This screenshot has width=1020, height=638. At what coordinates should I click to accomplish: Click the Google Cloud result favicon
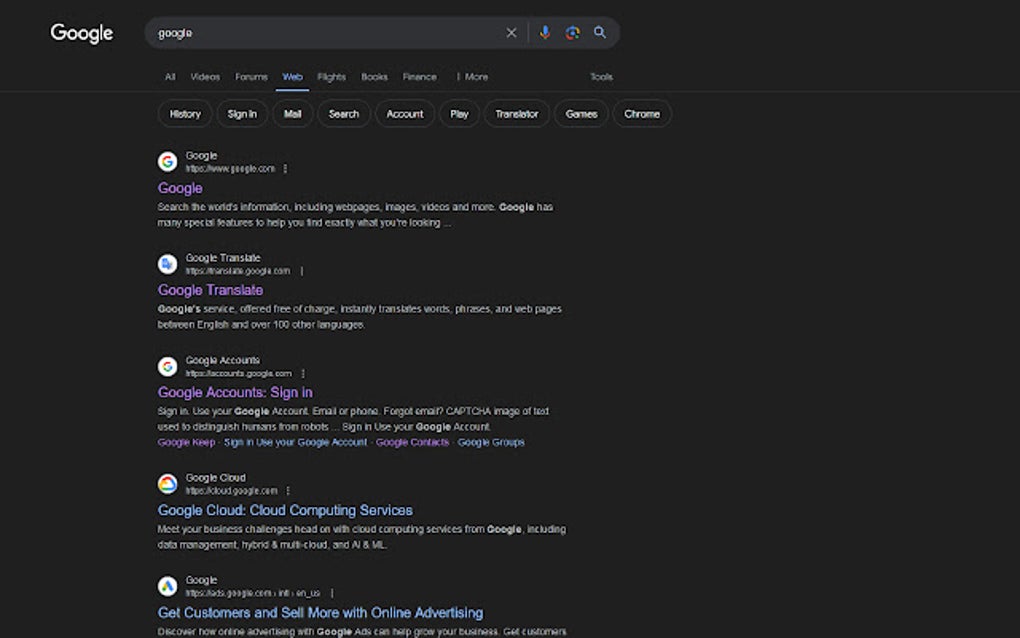(166, 483)
